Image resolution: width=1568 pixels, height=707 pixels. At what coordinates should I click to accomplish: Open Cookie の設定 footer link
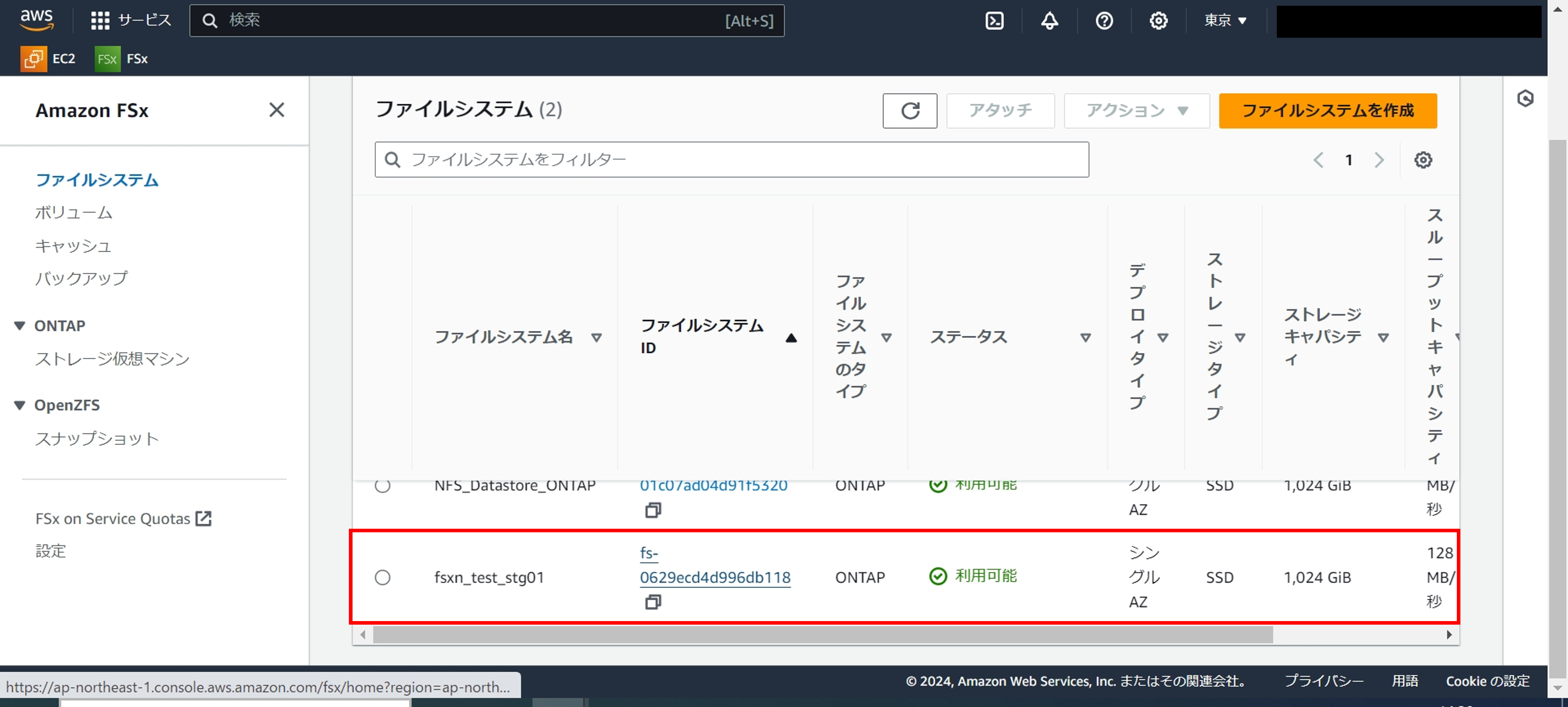(1488, 681)
